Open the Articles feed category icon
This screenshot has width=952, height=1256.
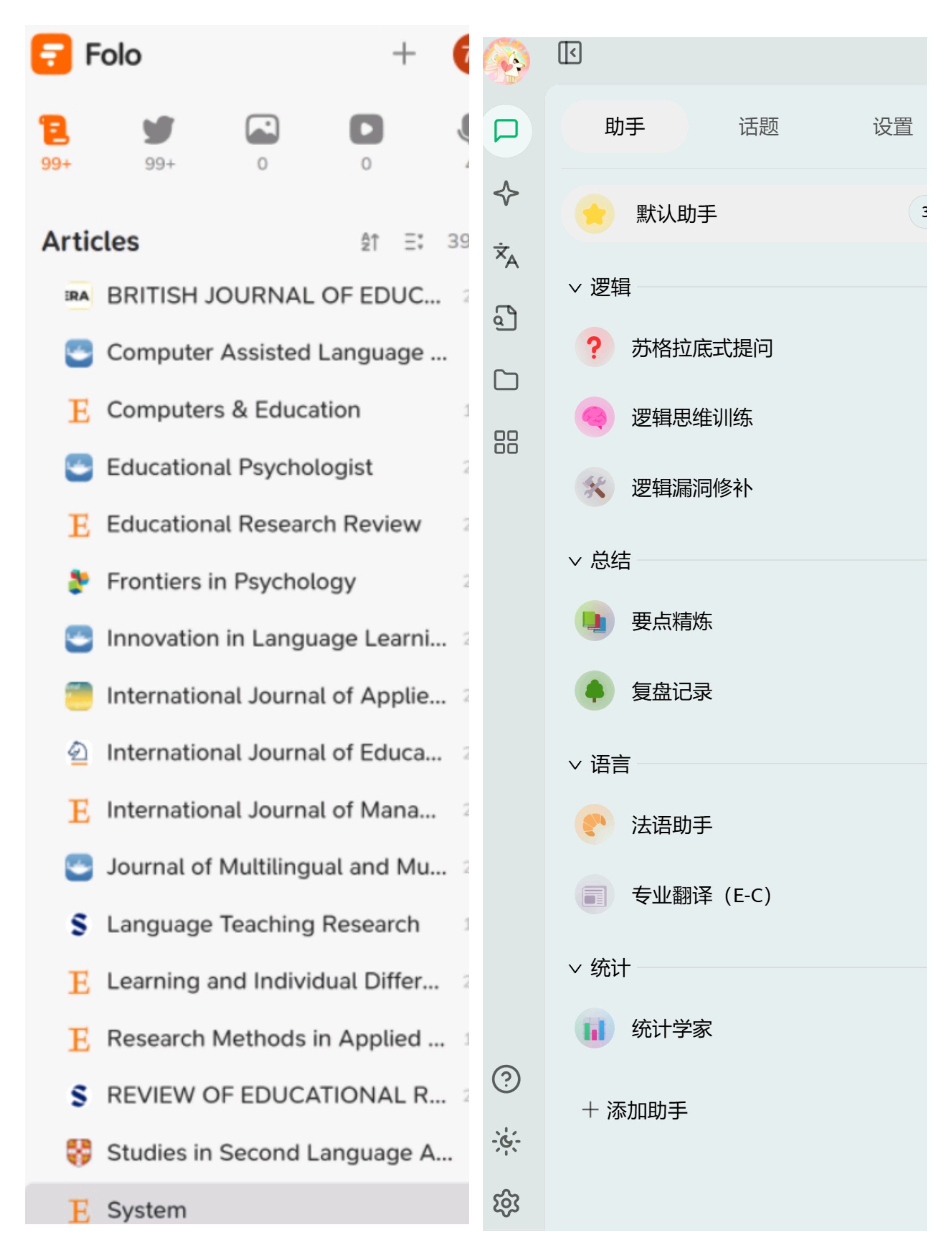click(55, 130)
